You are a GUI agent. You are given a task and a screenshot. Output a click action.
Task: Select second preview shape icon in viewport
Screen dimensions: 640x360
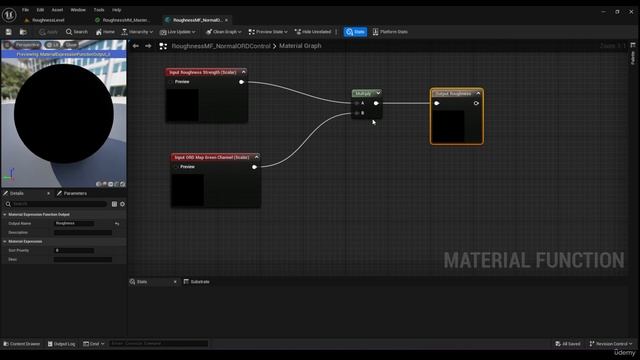(x=104, y=184)
